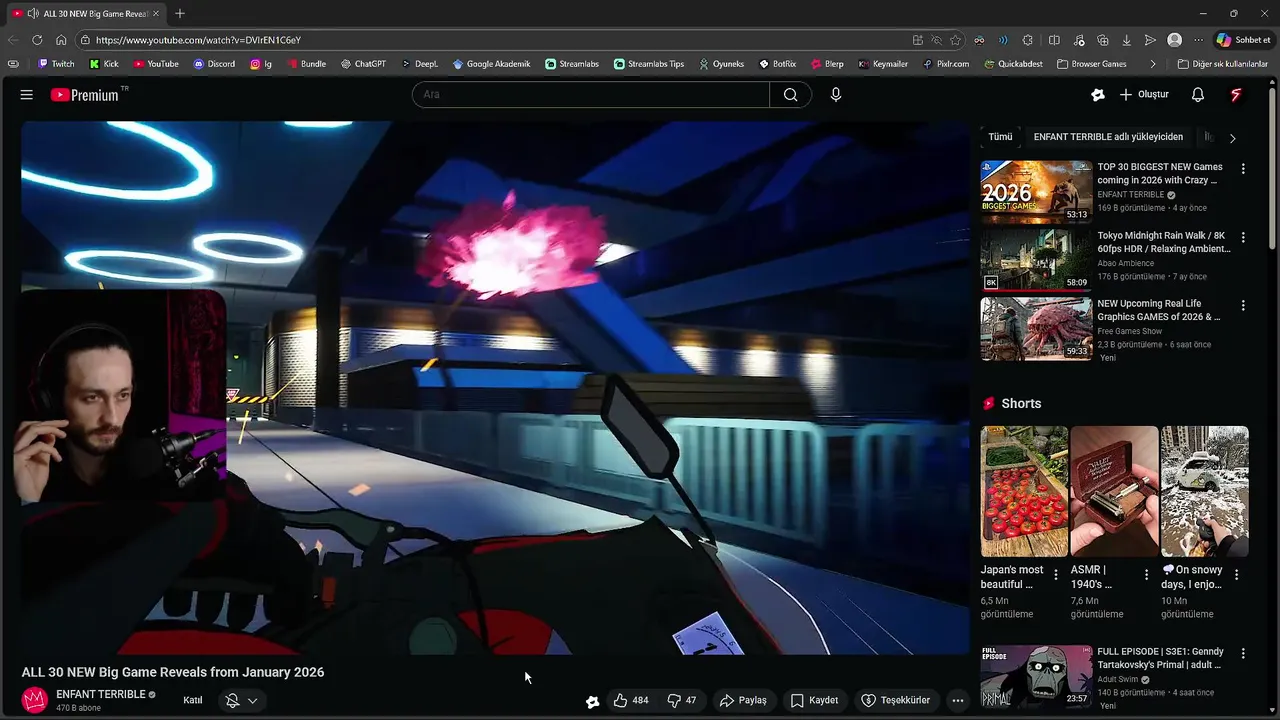Join the channel with Katıl button

[193, 700]
